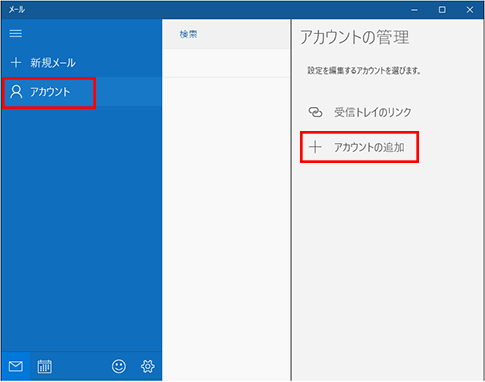Open the Calendar app icon
The height and width of the screenshot is (382, 485).
point(44,366)
